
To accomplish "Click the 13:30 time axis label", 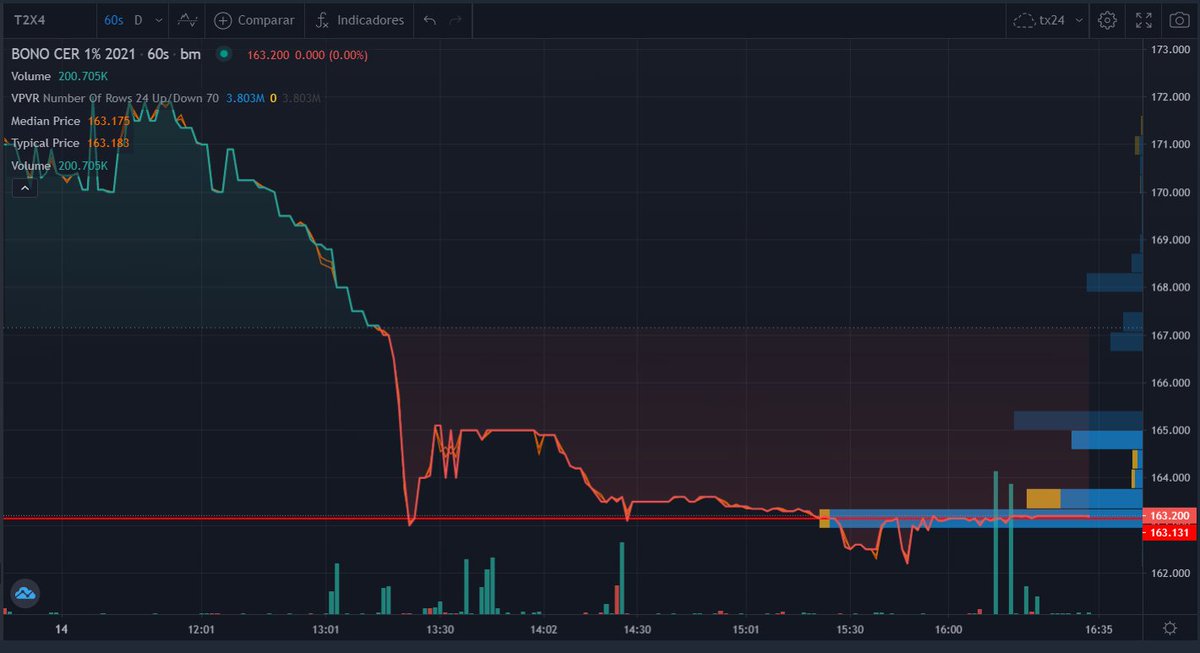I will tap(440, 630).
